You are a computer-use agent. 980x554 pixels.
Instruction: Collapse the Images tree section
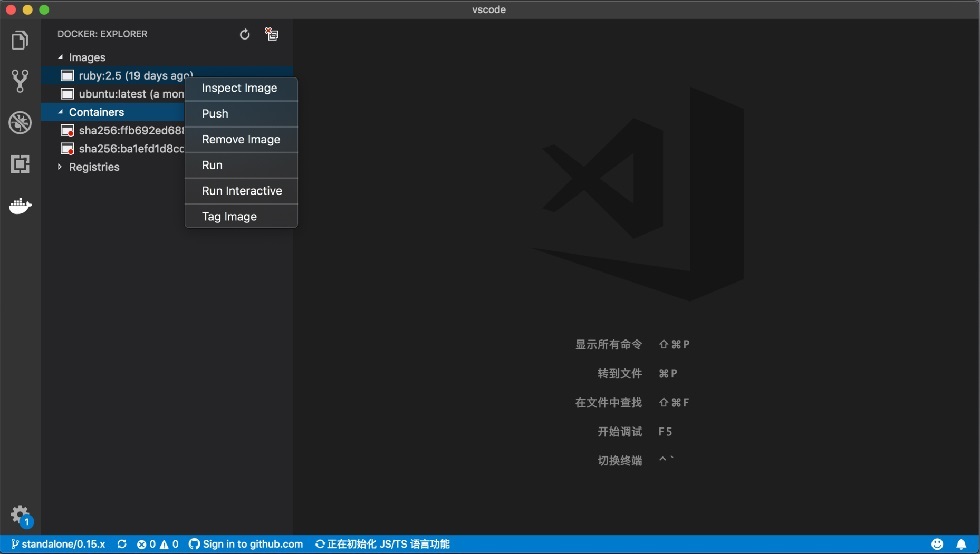click(61, 58)
